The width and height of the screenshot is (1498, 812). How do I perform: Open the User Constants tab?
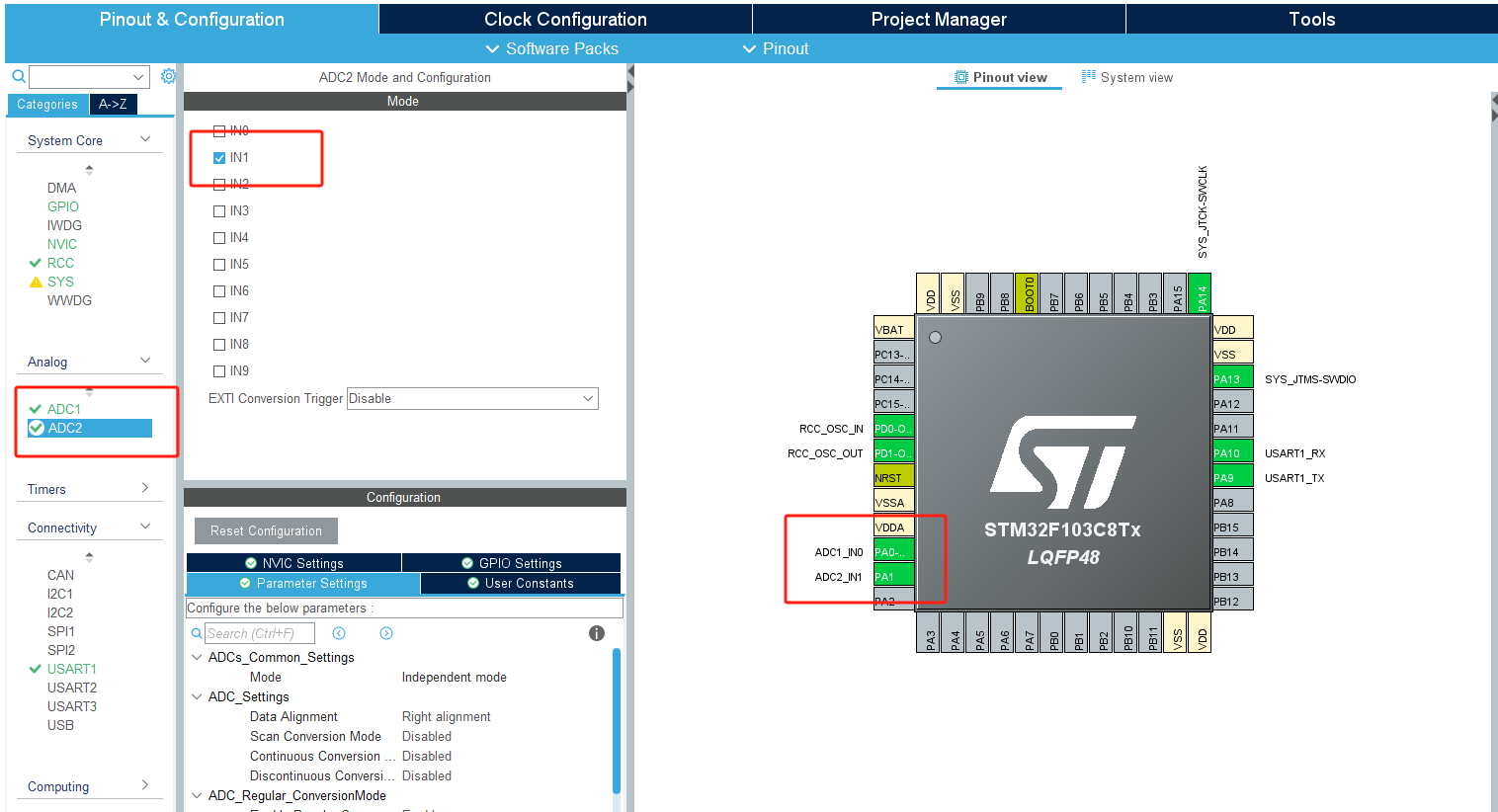pyautogui.click(x=520, y=583)
